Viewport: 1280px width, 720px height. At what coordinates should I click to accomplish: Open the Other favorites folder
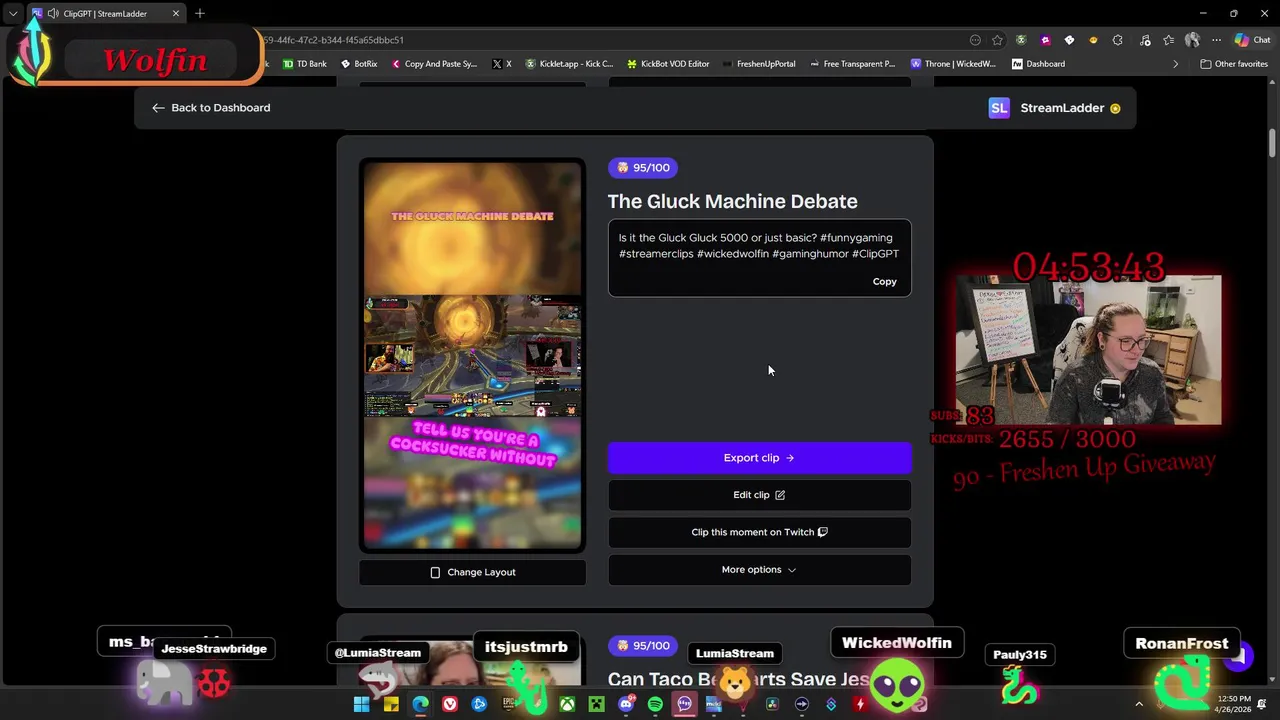[1234, 64]
